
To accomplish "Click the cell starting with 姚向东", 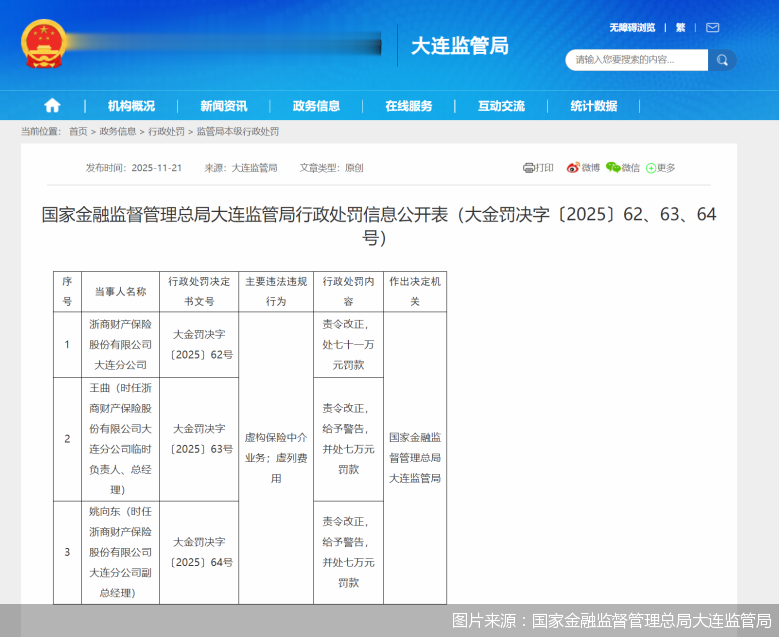I will [120, 553].
